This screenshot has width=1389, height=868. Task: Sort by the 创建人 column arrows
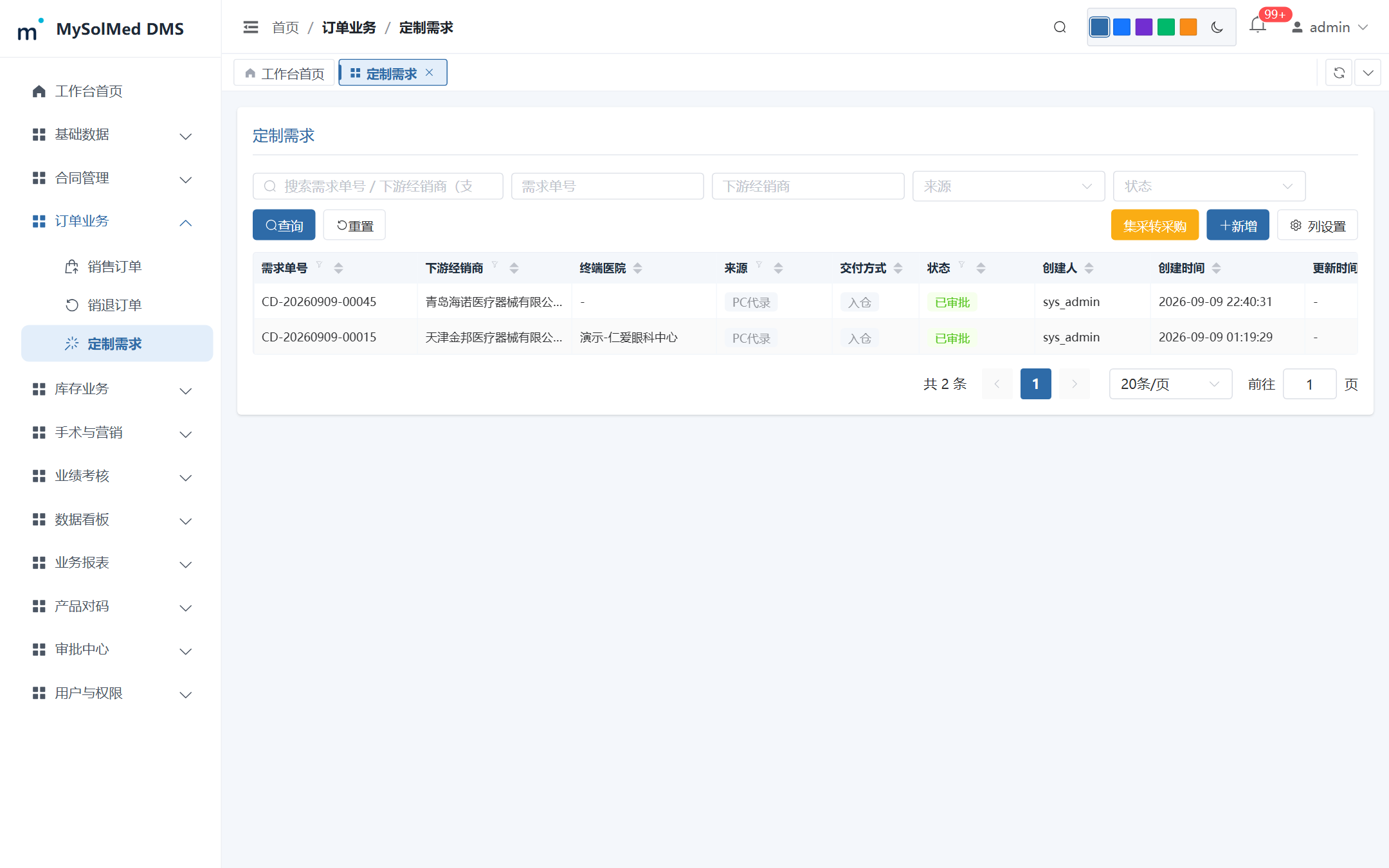point(1089,268)
